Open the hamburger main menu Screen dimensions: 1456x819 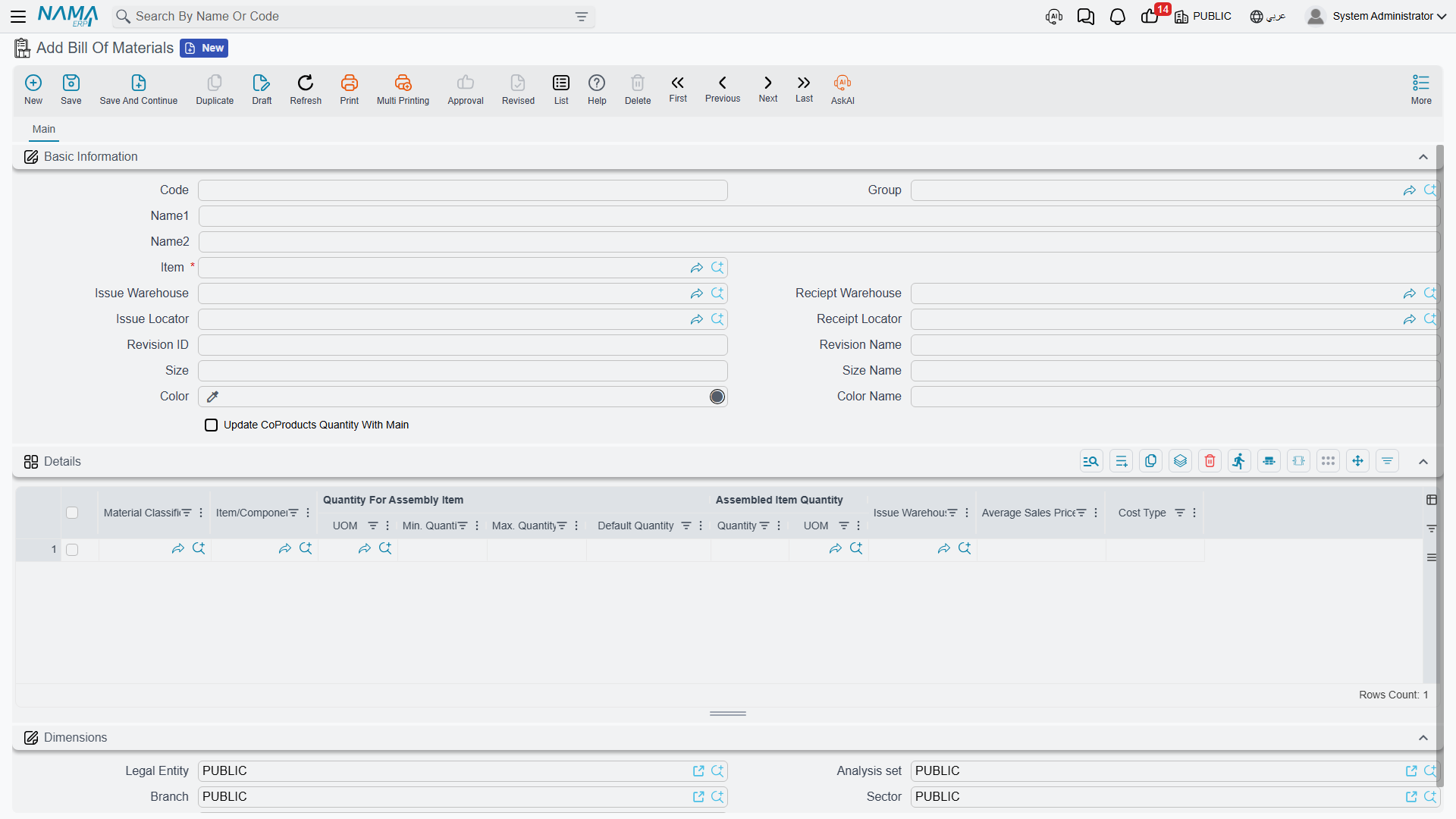[x=18, y=16]
